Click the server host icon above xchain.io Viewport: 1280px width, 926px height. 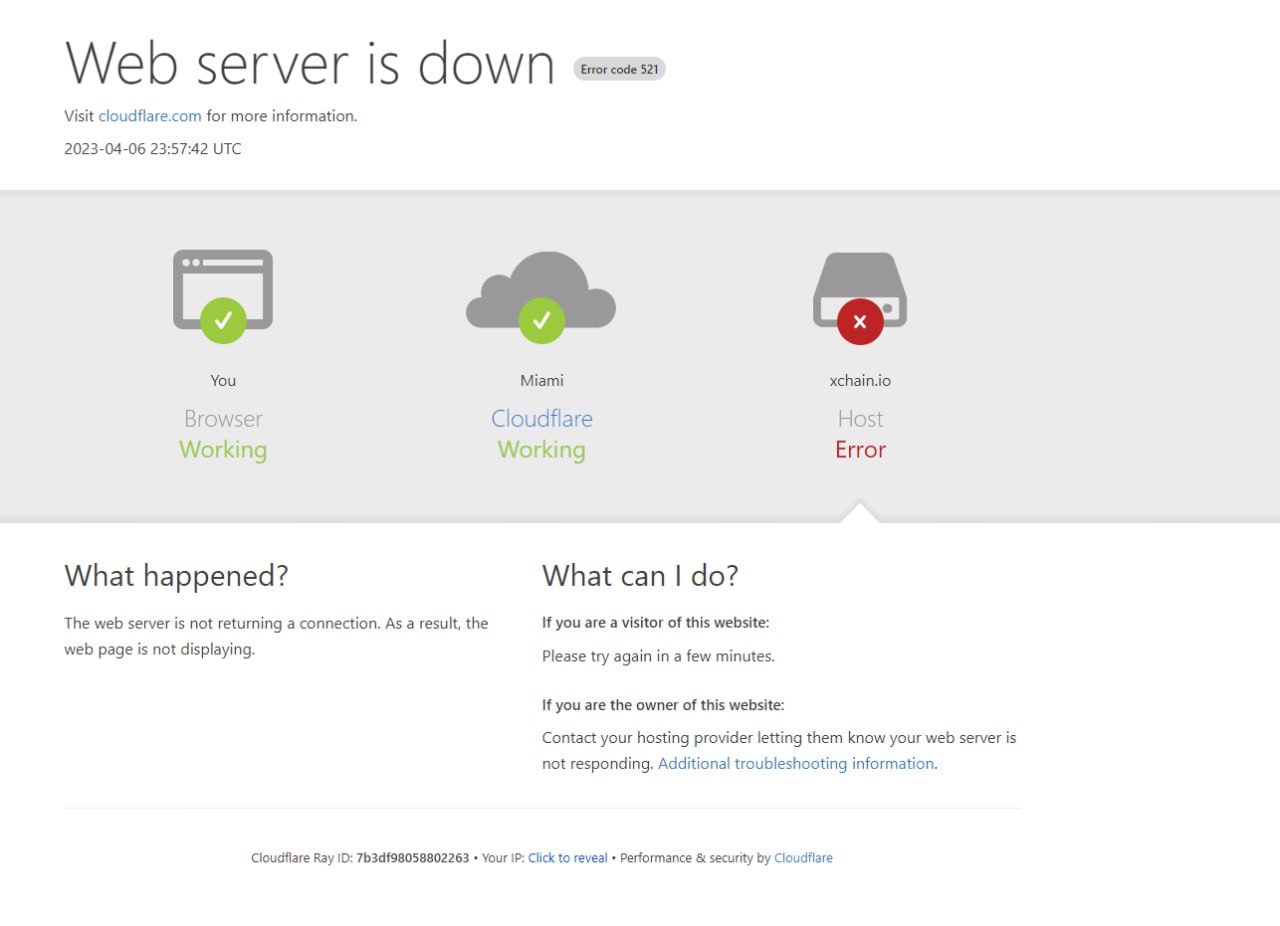(x=860, y=297)
